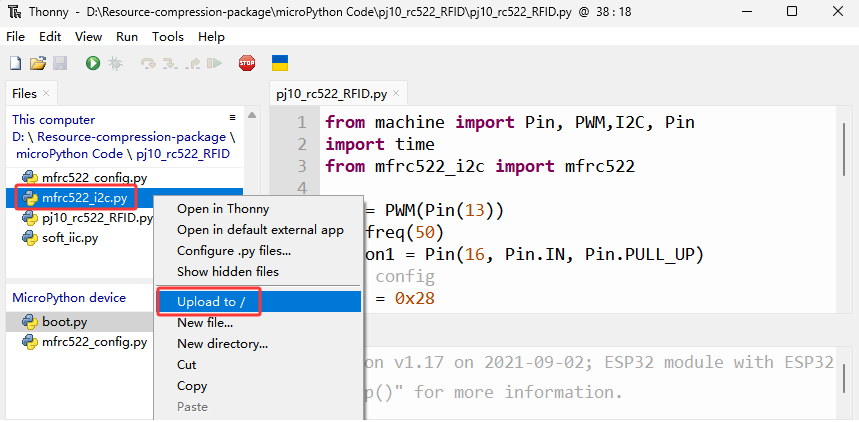Screen dimensions: 859x422
Task: Open the files panel hamburger menu
Action: pyautogui.click(x=232, y=118)
